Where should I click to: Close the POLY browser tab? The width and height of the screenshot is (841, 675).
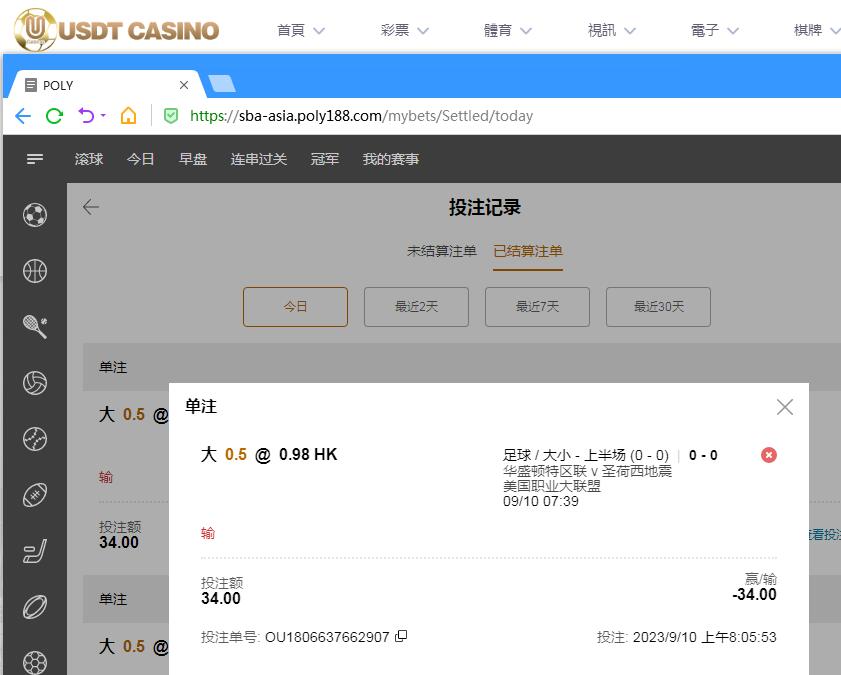184,85
